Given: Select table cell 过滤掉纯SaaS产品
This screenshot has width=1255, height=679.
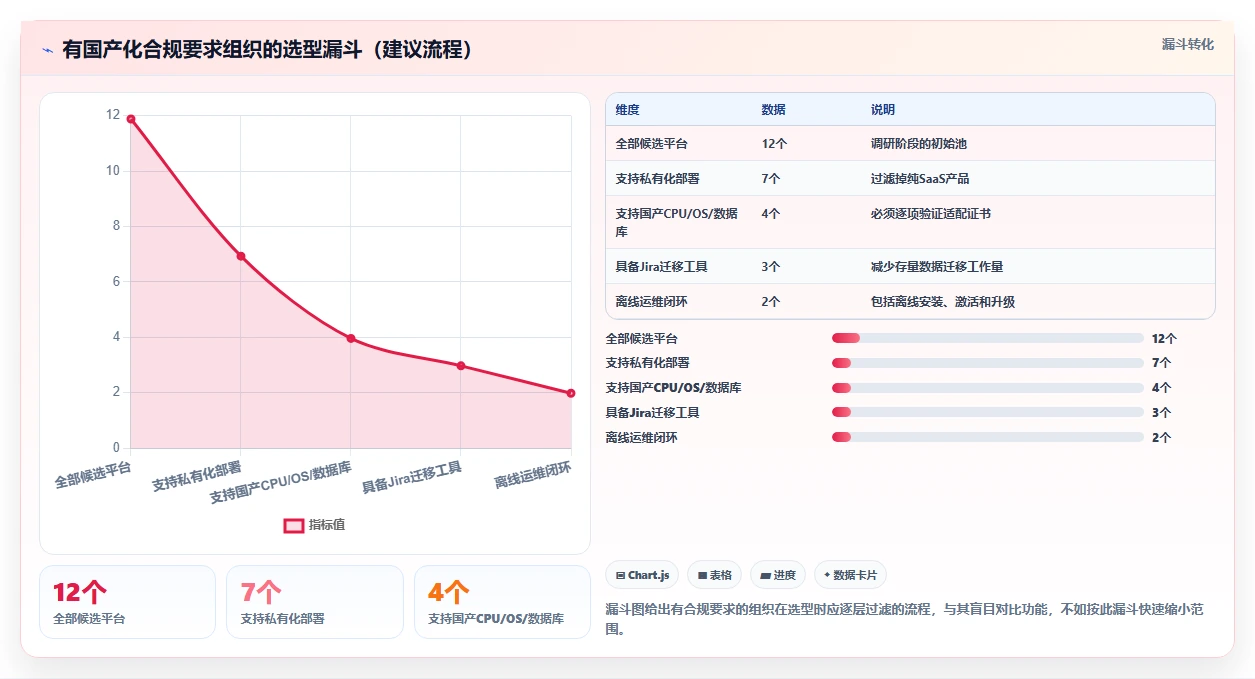Looking at the screenshot, I should click(920, 179).
